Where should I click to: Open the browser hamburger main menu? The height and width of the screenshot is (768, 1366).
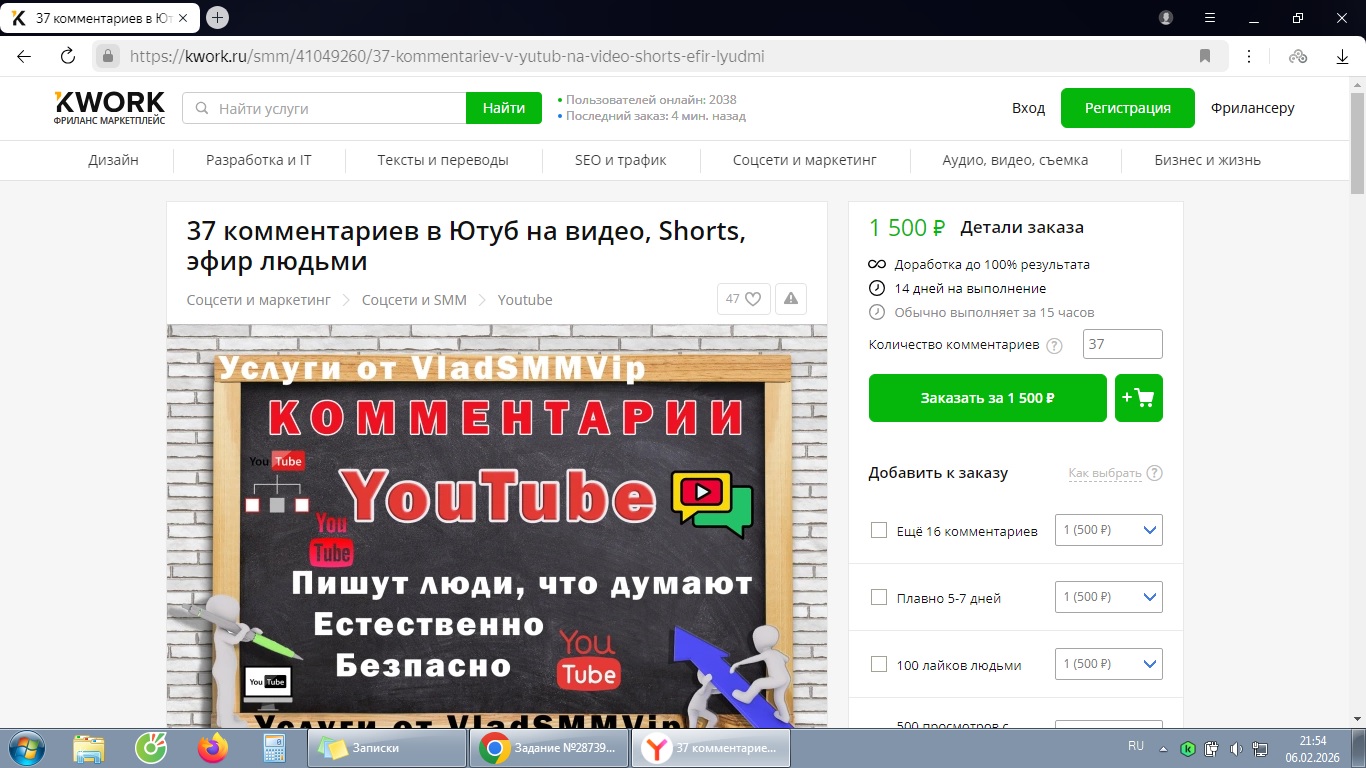tap(1210, 18)
